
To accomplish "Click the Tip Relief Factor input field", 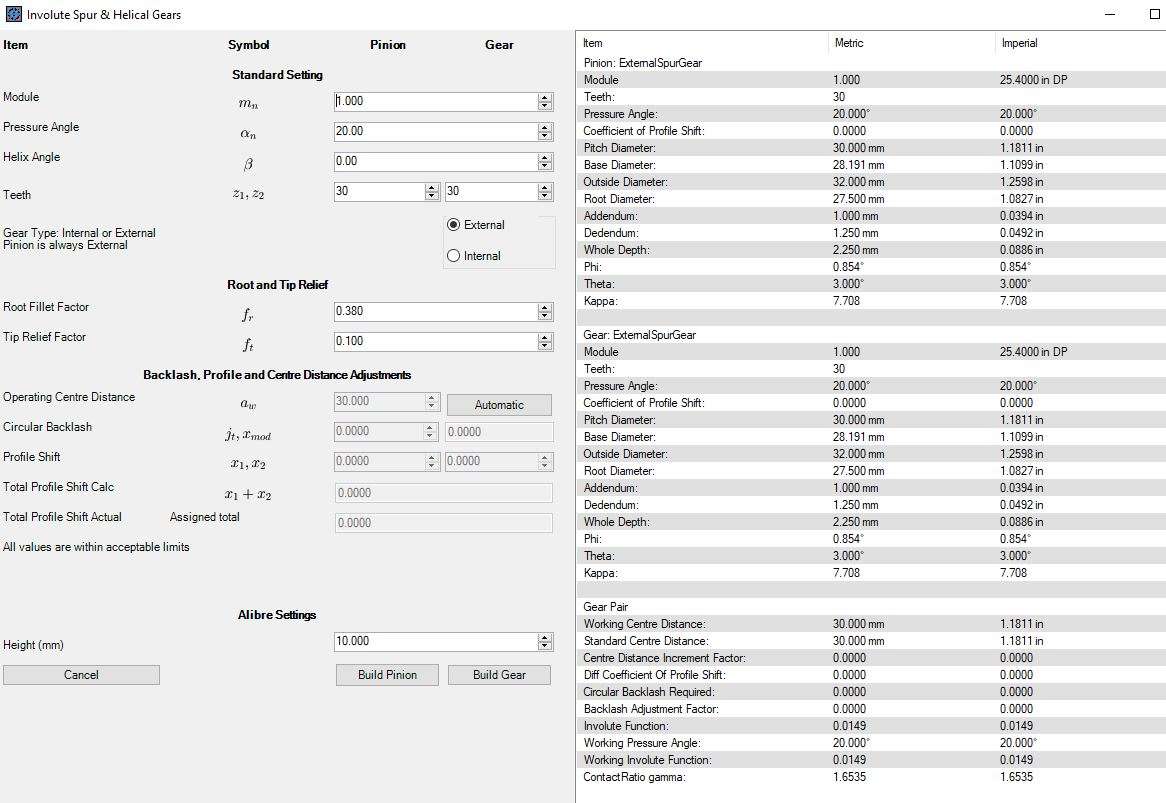I will click(435, 341).
